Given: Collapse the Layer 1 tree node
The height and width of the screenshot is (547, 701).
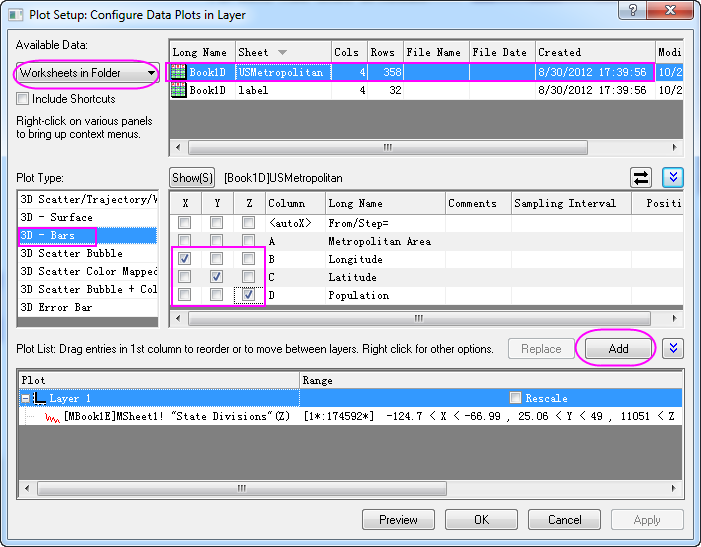Looking at the screenshot, I should 25,398.
